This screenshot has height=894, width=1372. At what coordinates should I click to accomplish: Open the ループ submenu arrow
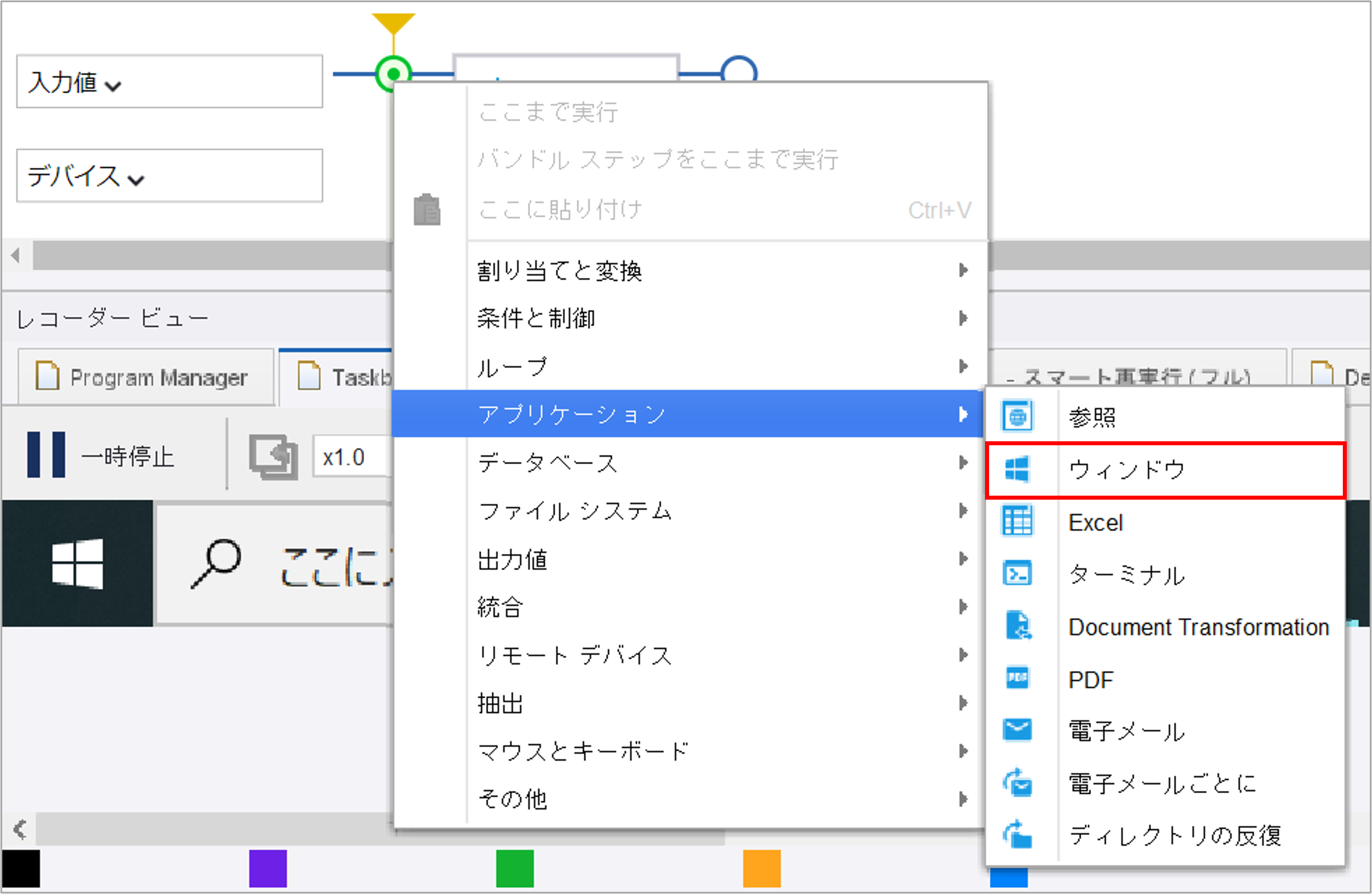click(963, 366)
